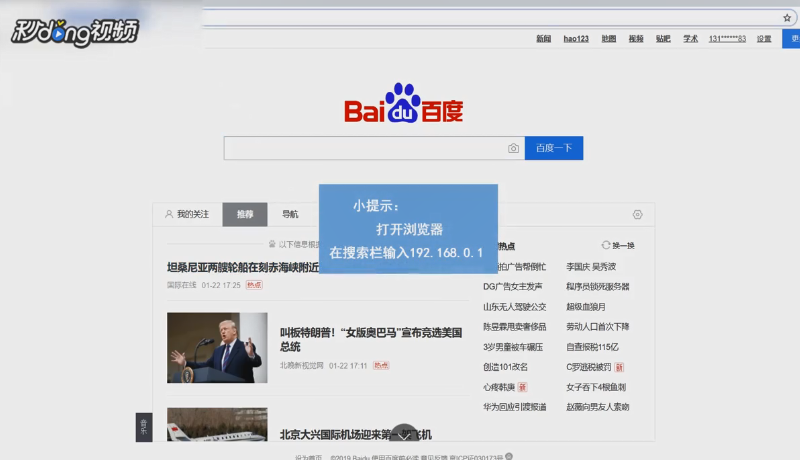800x460 pixels.
Task: Open the blue 更多 products button
Action: [x=791, y=39]
